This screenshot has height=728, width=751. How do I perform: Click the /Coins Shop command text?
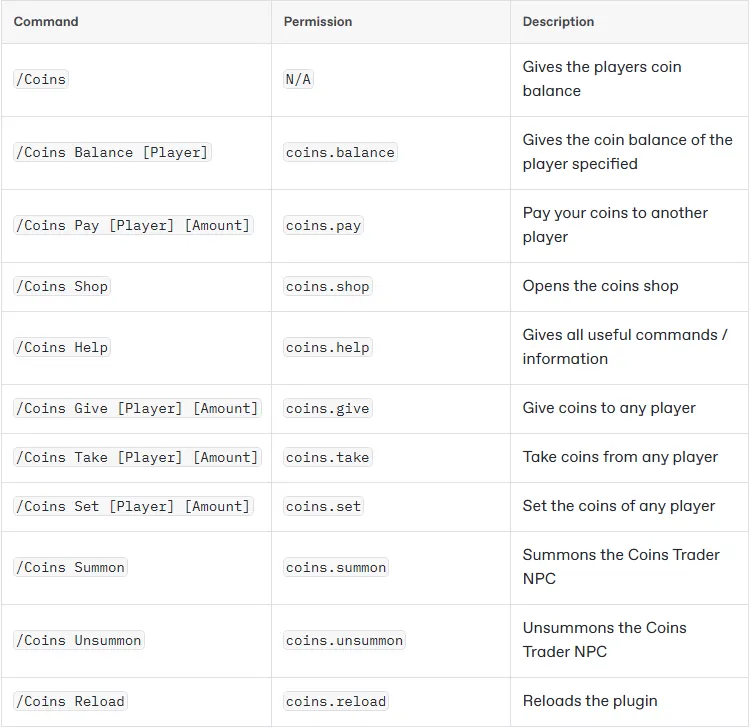(x=62, y=286)
